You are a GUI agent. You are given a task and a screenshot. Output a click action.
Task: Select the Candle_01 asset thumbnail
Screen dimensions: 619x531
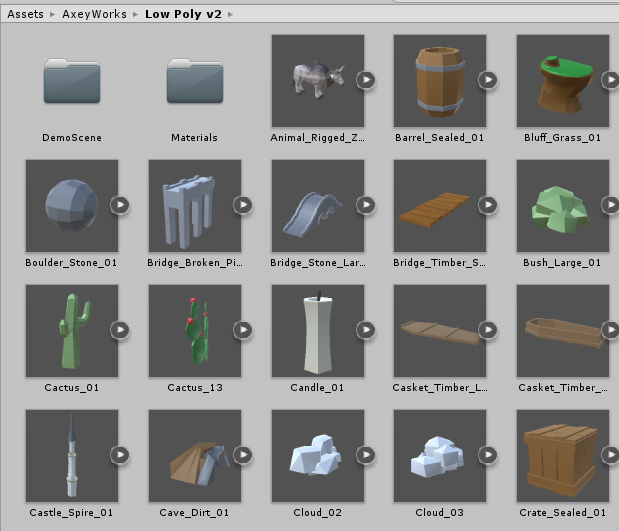click(318, 331)
